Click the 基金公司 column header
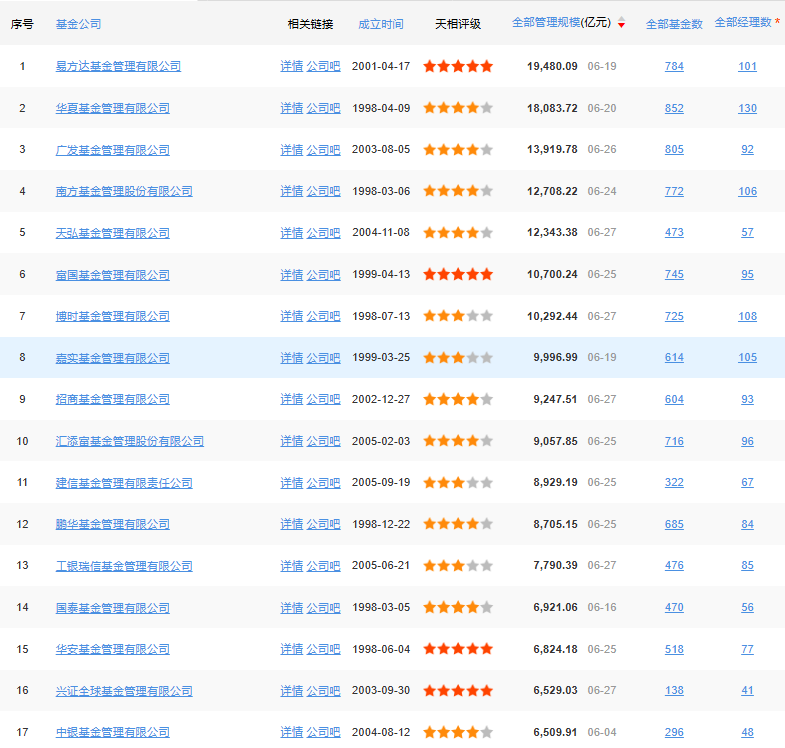This screenshot has height=748, width=785. (79, 24)
